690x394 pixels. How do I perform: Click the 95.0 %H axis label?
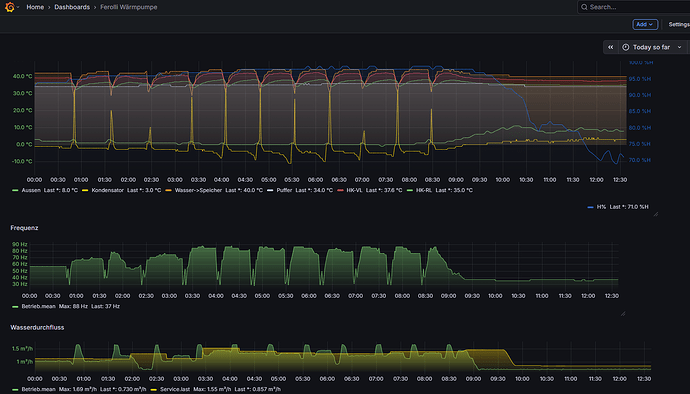pos(640,79)
